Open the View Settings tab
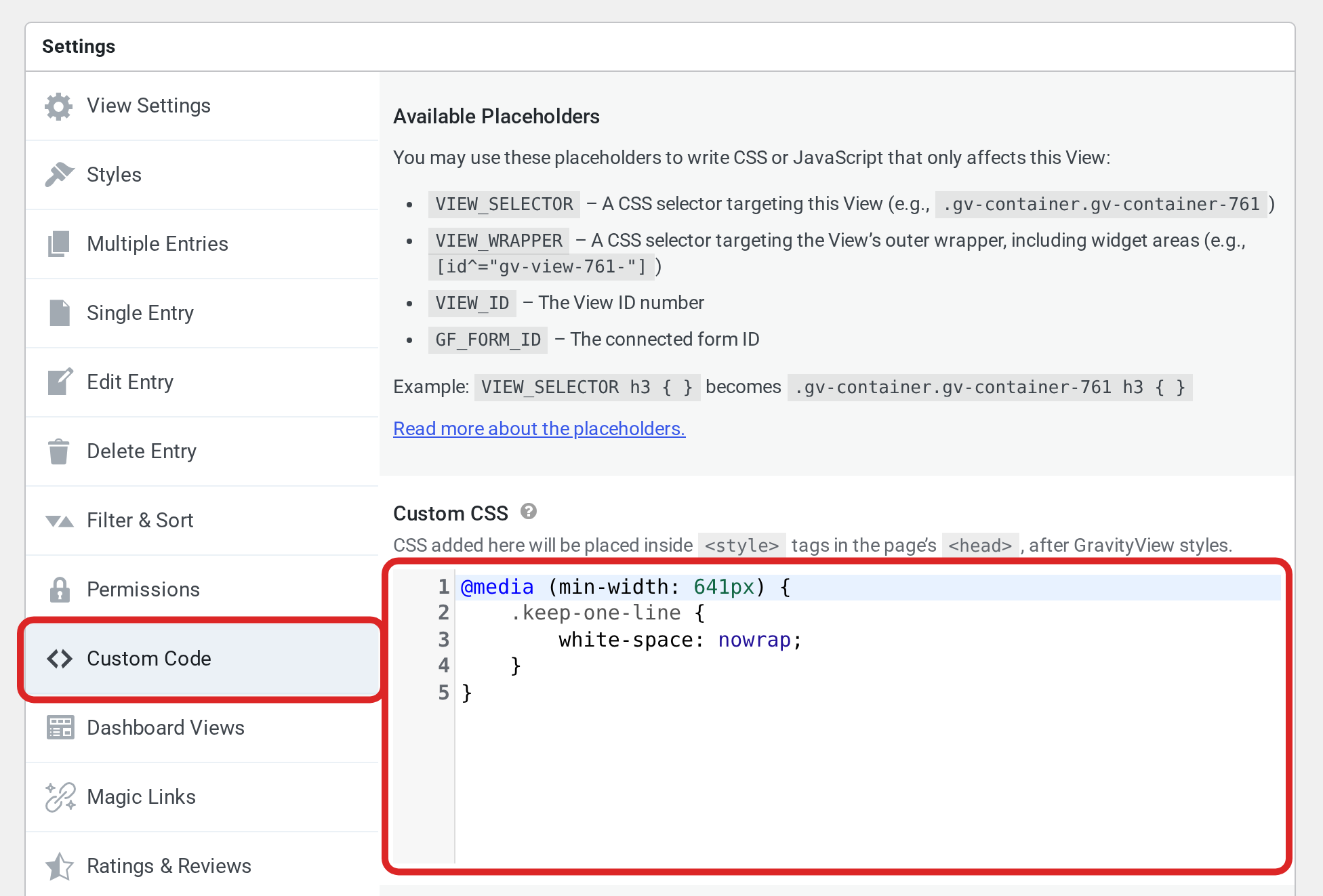This screenshot has height=896, width=1323. click(x=202, y=106)
